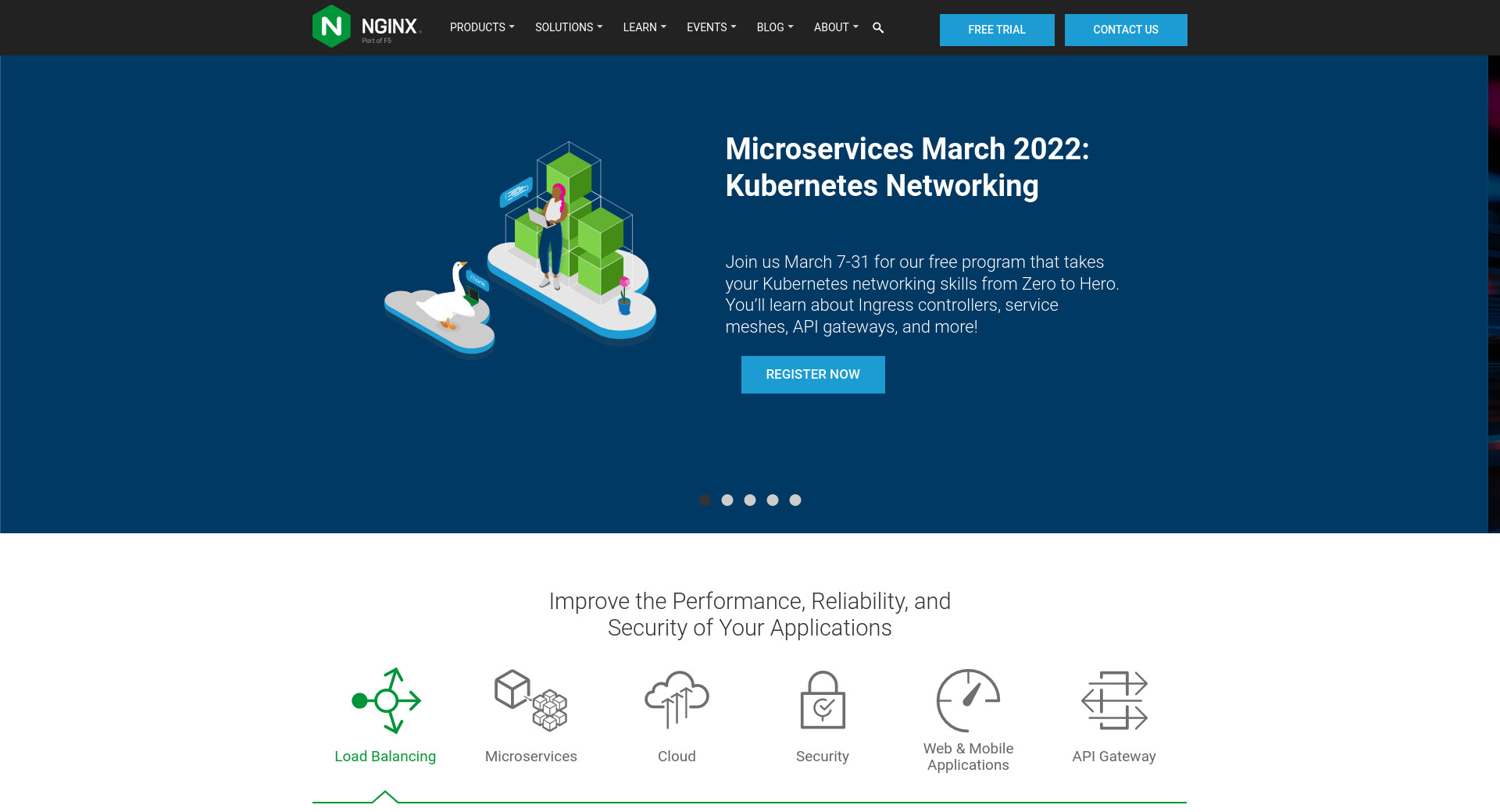Expand the Products dropdown menu
Screen dimensions: 1500x812
point(481,27)
